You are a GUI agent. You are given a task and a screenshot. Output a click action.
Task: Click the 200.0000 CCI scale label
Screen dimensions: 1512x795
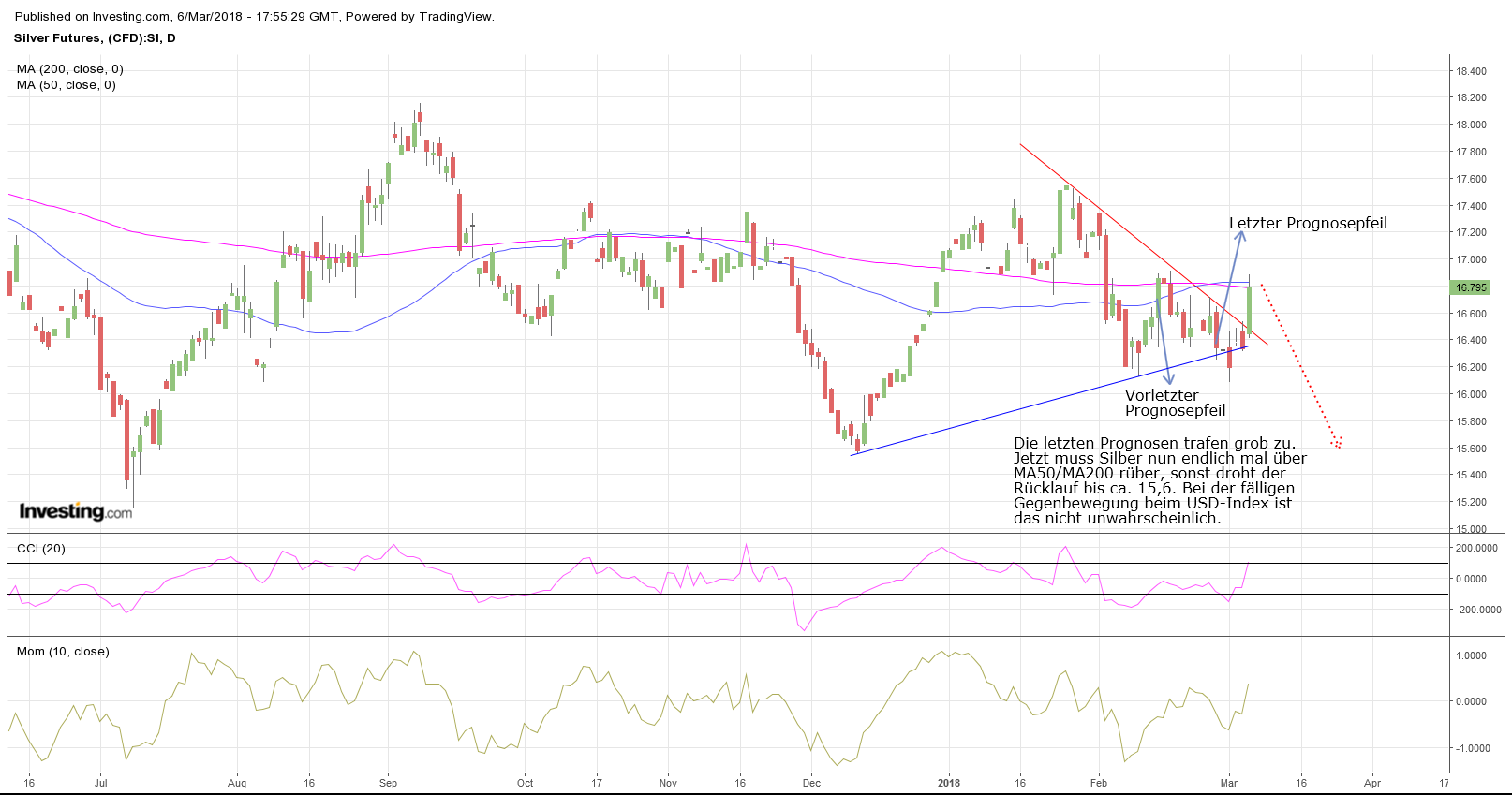1477,549
